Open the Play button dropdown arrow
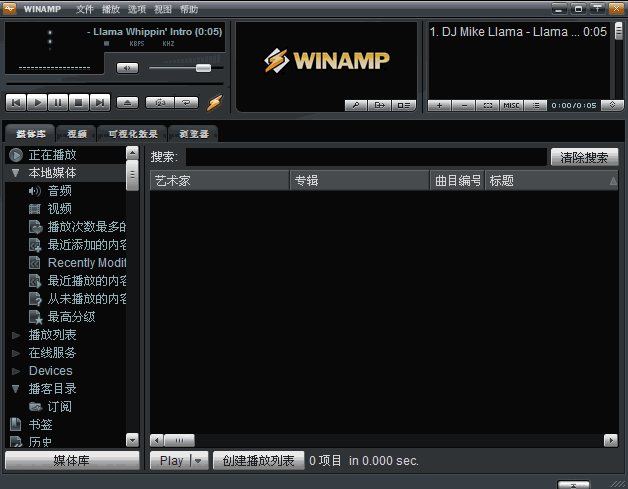The height and width of the screenshot is (489, 628). pyautogui.click(x=197, y=461)
